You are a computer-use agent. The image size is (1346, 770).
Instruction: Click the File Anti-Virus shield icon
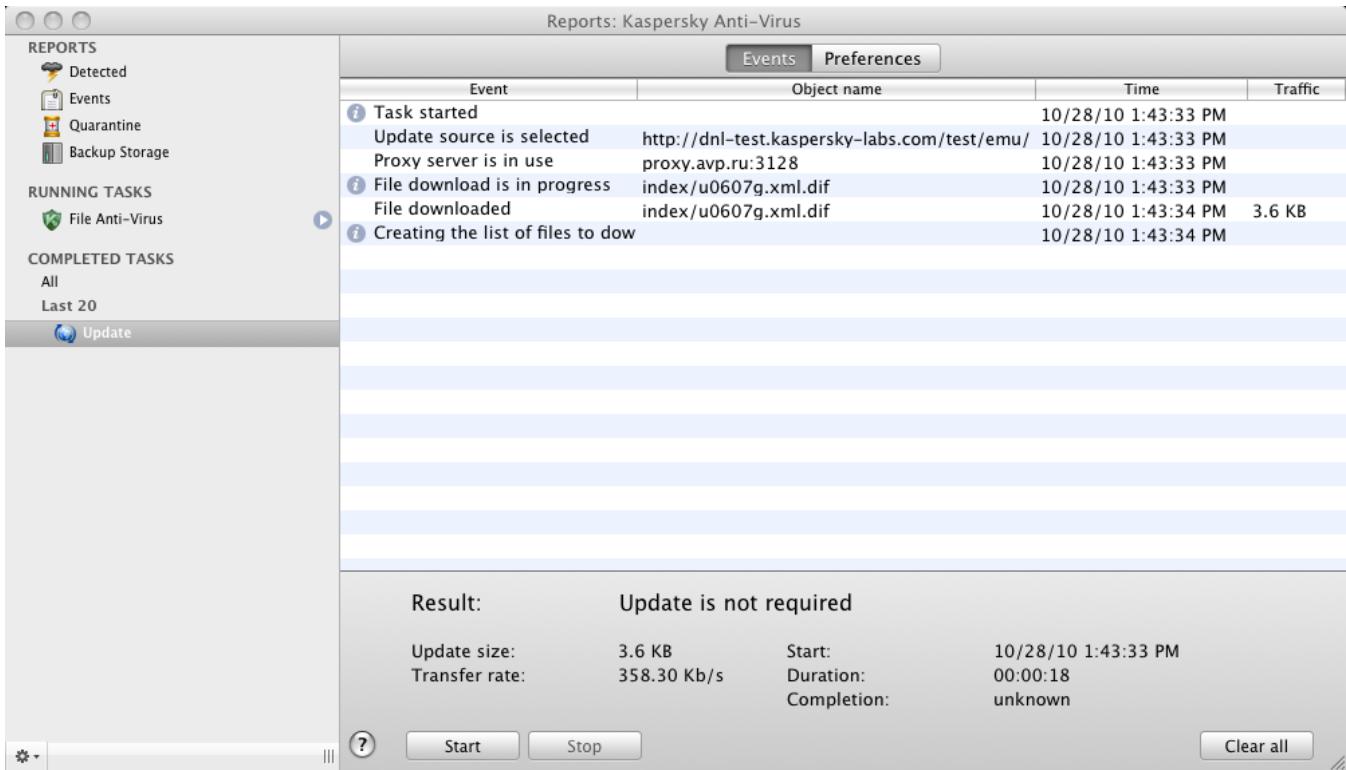(53, 219)
